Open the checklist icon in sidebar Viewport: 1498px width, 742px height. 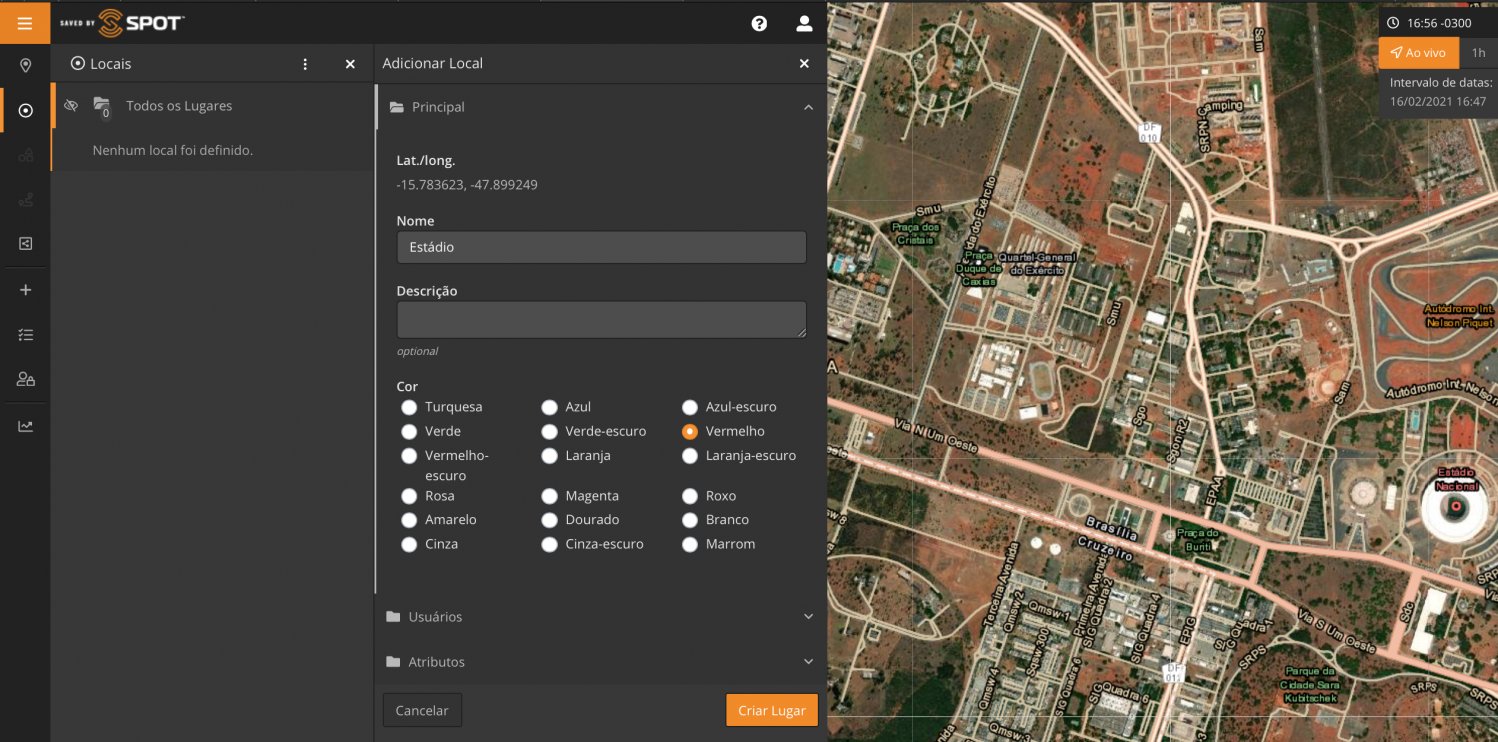[x=26, y=335]
